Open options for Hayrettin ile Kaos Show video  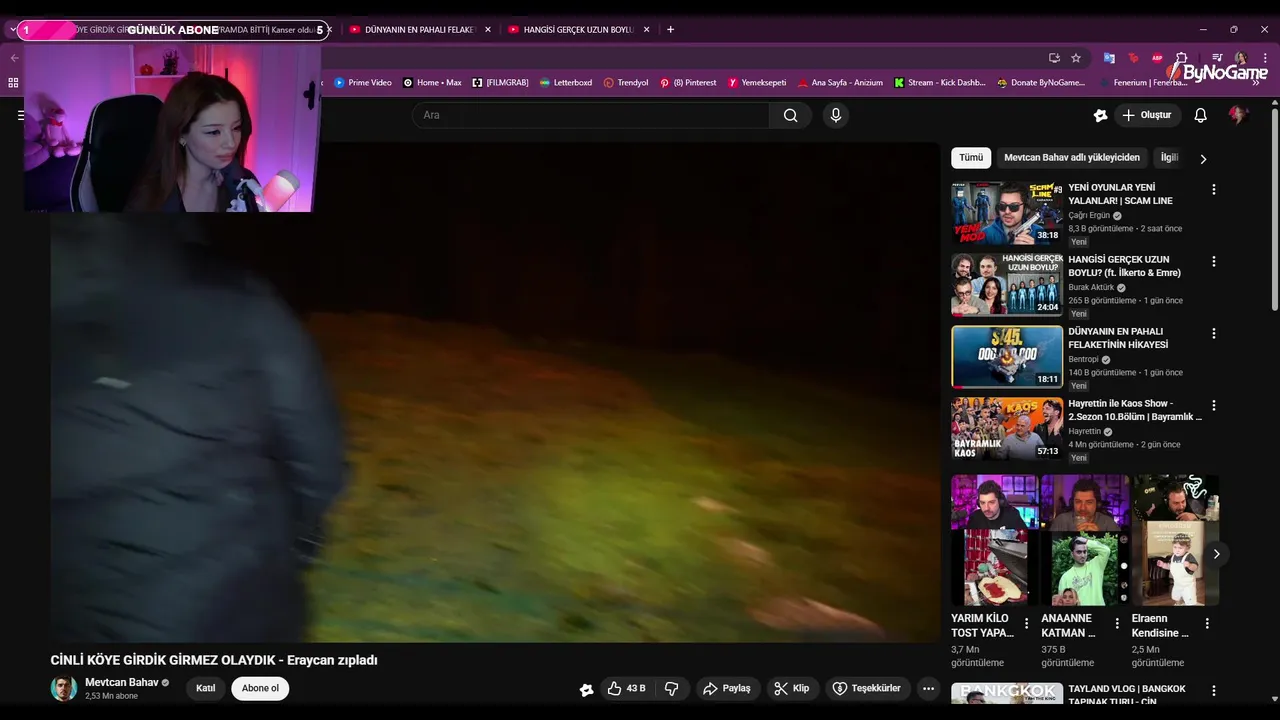(1214, 405)
